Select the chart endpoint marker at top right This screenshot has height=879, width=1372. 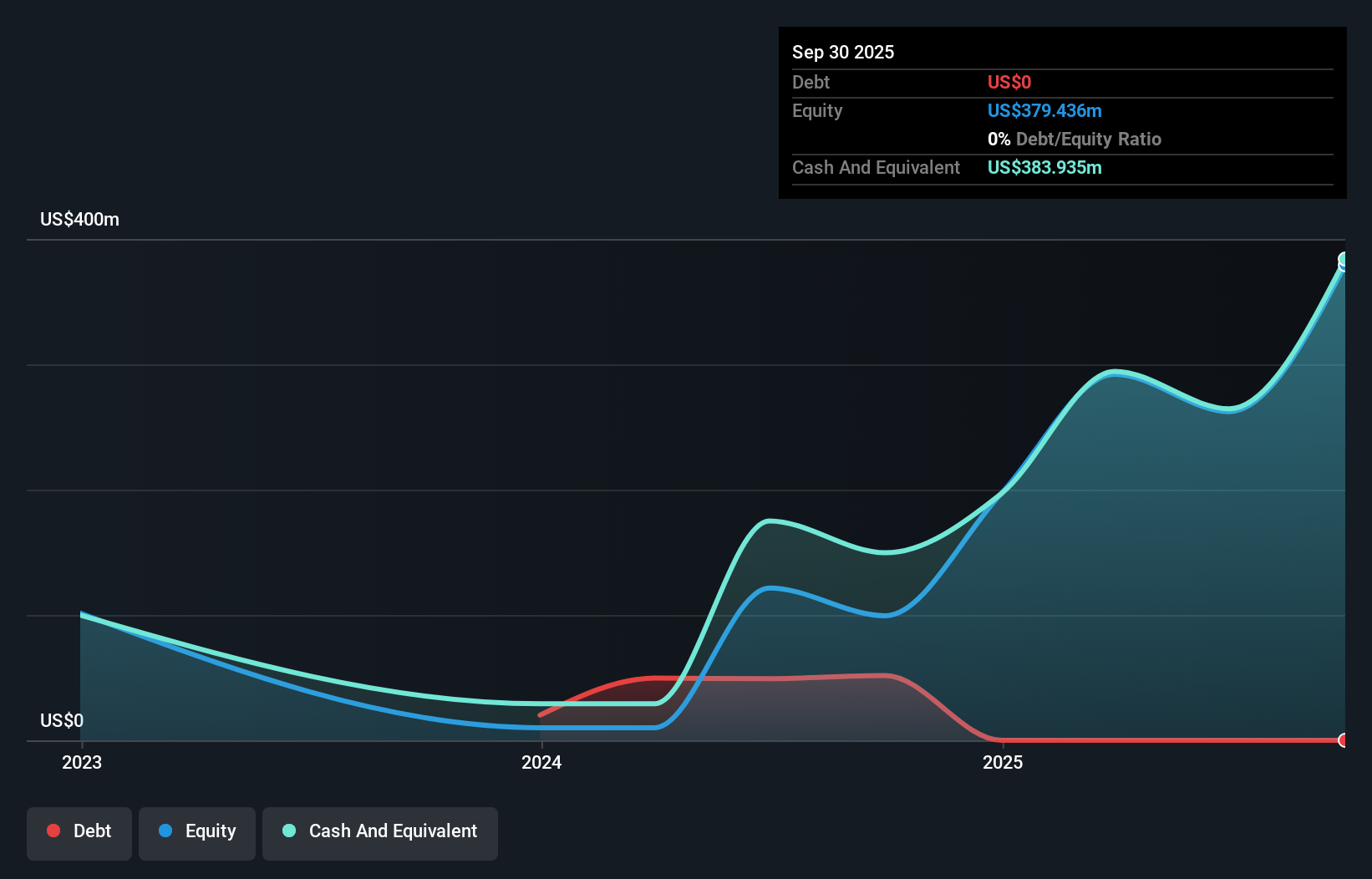click(1344, 261)
